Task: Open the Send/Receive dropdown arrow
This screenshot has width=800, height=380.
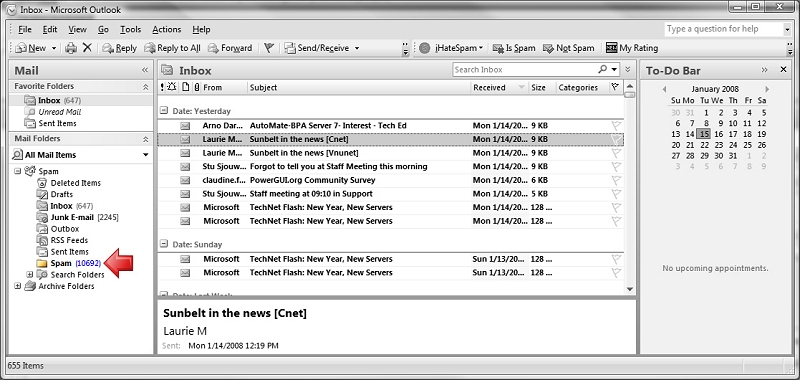Action: (357, 48)
